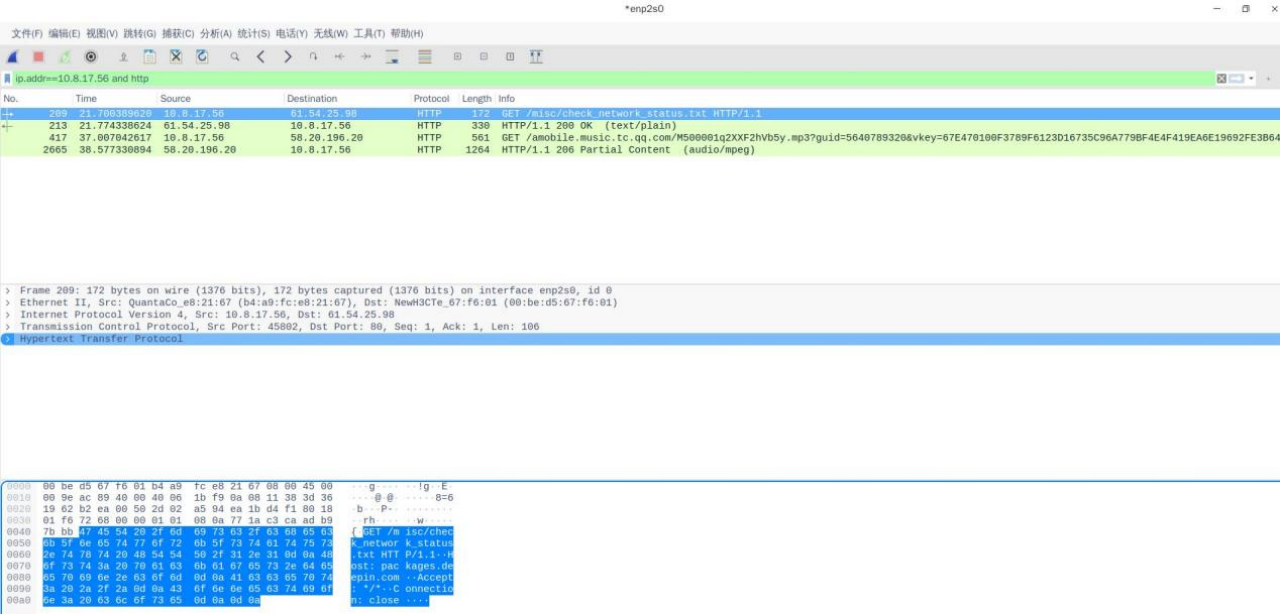1280x614 pixels.
Task: Sort packets by the Source column
Action: coord(221,99)
